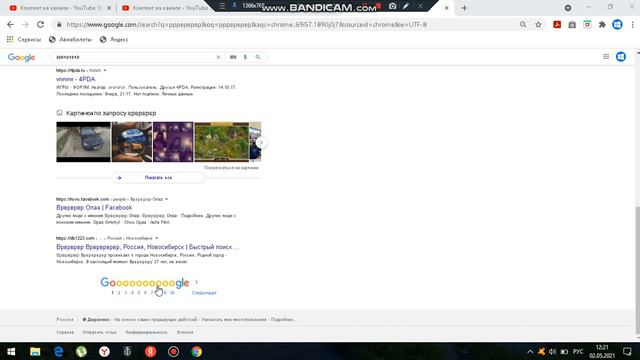Viewport: 640px width, 360px height.
Task: Go to results page 2
Action: point(119,293)
